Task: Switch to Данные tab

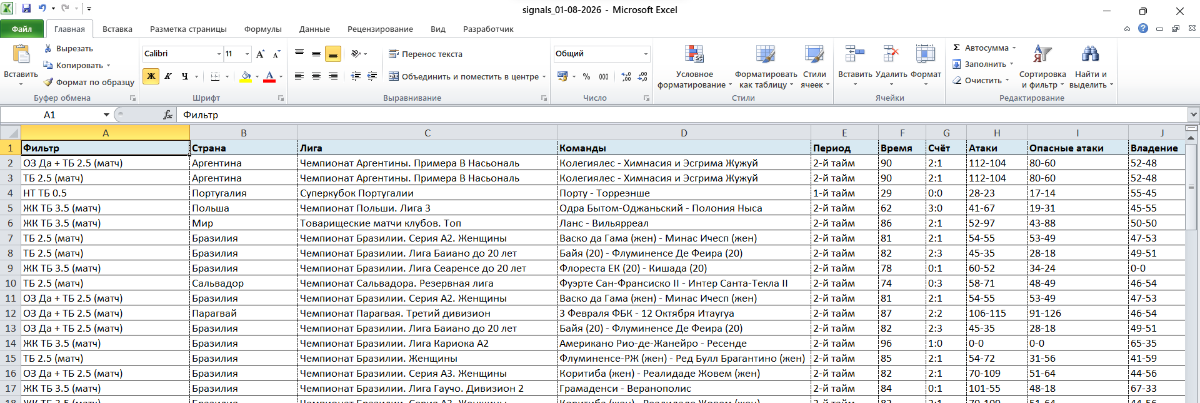Action: [315, 30]
